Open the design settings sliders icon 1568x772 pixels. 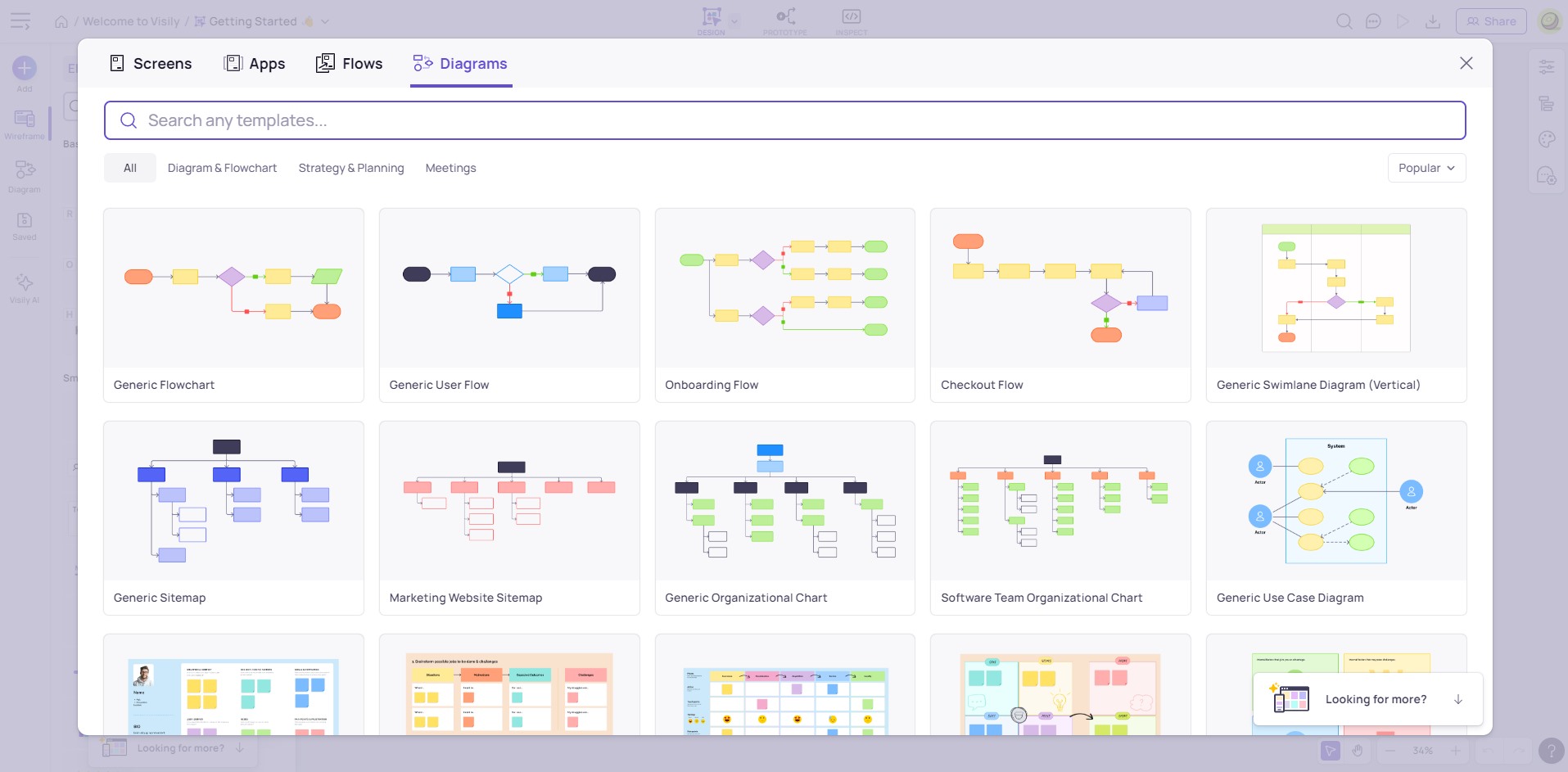pos(1547,67)
